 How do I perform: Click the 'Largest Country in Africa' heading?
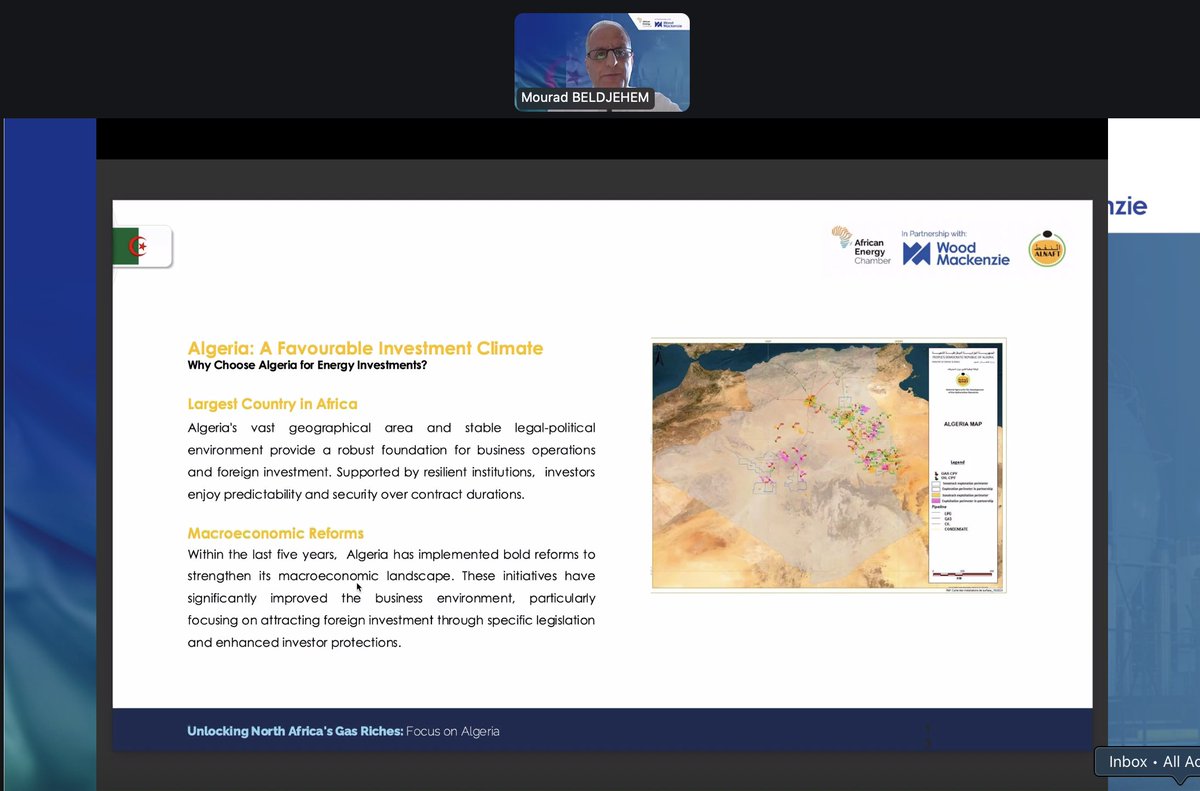[272, 404]
